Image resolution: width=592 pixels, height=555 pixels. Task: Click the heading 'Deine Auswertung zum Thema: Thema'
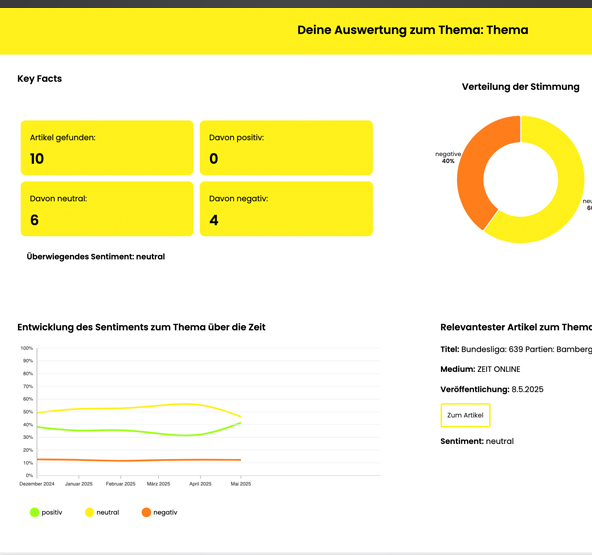413,30
